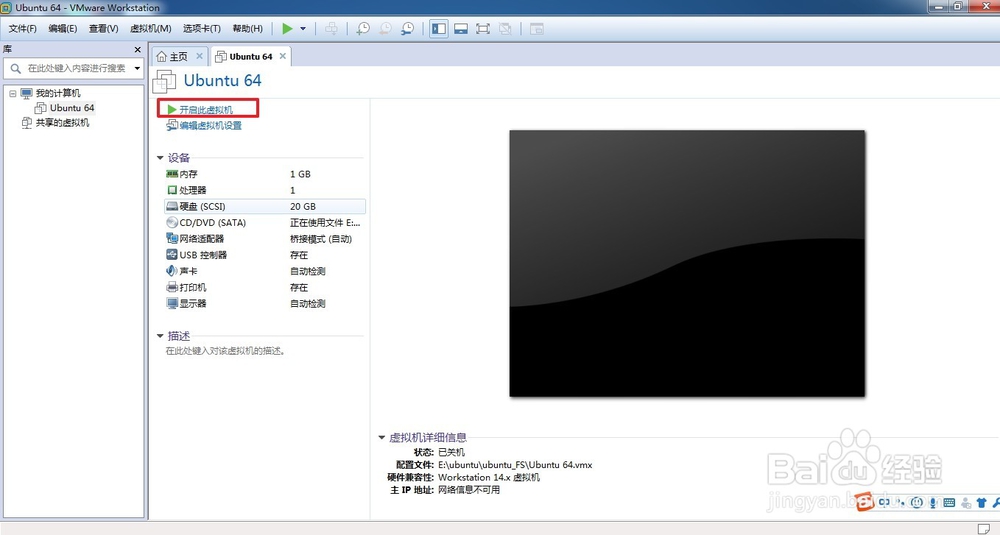Click the input method soft keyboard icon
Screen dimensions: 1000x535
pos(949,503)
